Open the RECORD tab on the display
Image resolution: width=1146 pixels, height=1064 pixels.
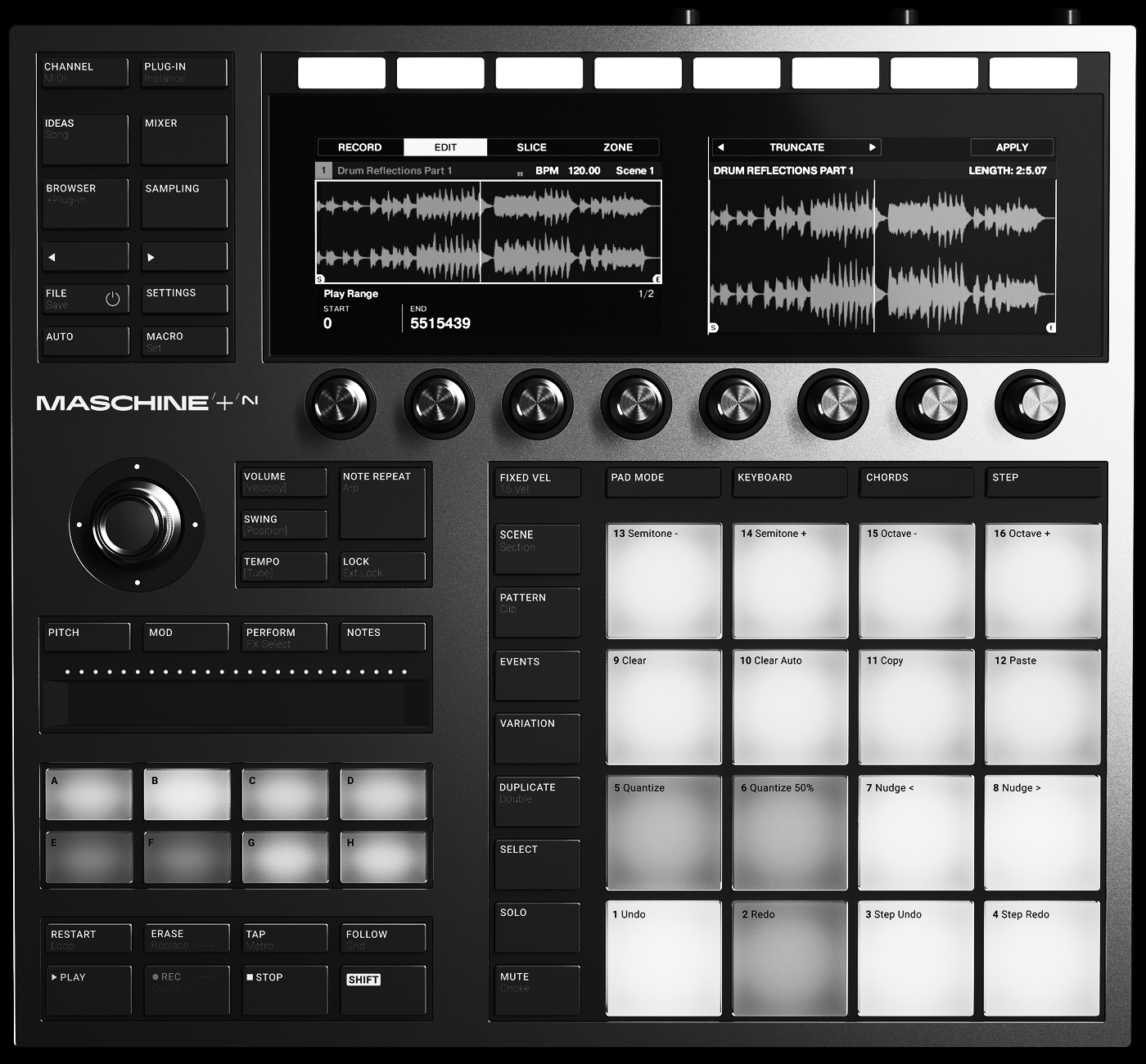(360, 147)
